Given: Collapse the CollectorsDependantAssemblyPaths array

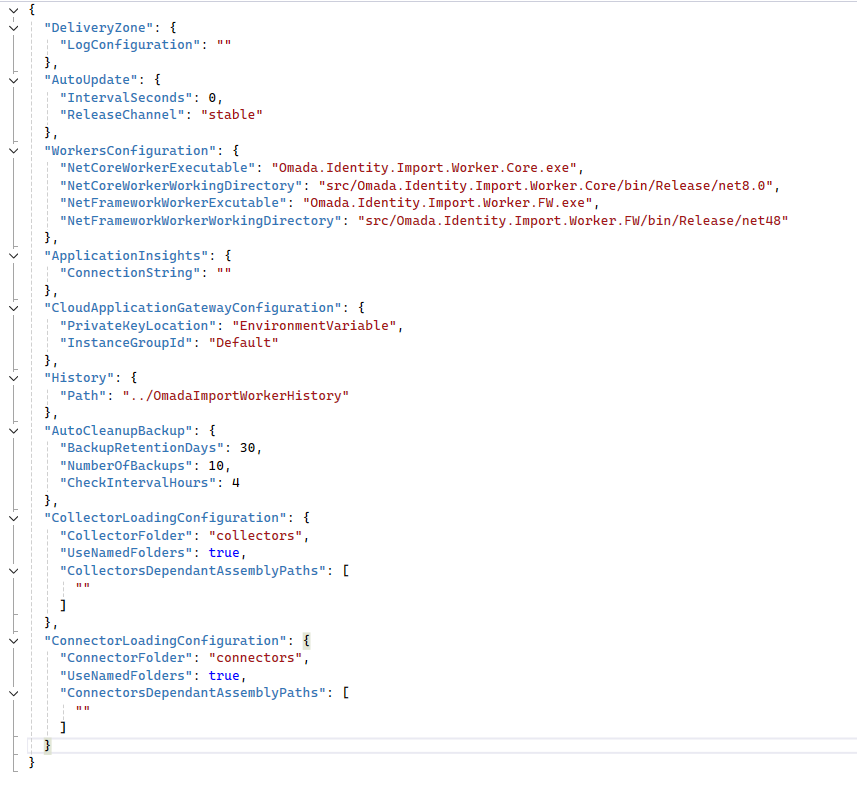Looking at the screenshot, I should pyautogui.click(x=13, y=570).
